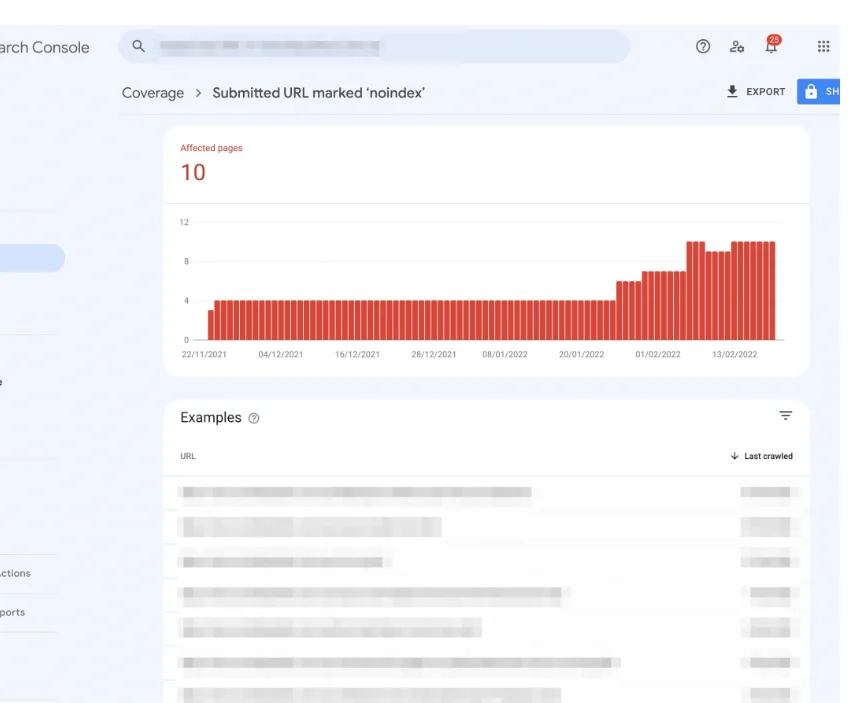Open the Examples table filter icon
The height and width of the screenshot is (703, 851).
[x=785, y=416]
